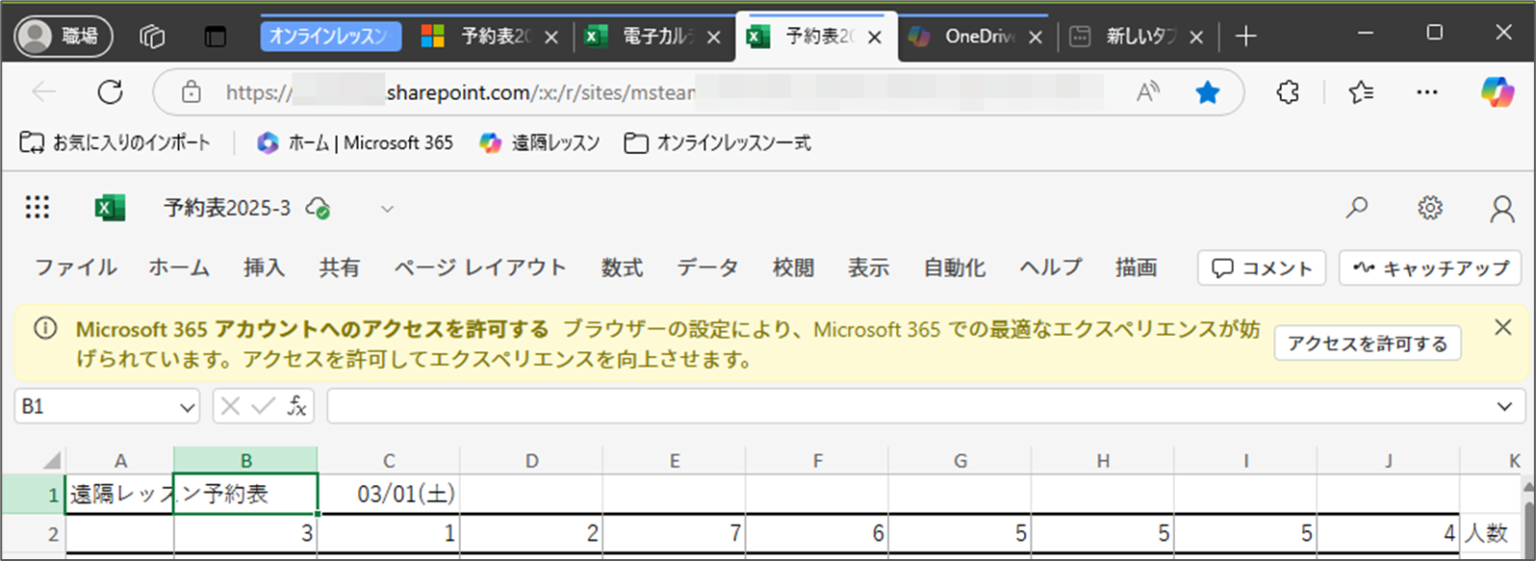
Task: Open the account person icon
Action: [x=1502, y=208]
